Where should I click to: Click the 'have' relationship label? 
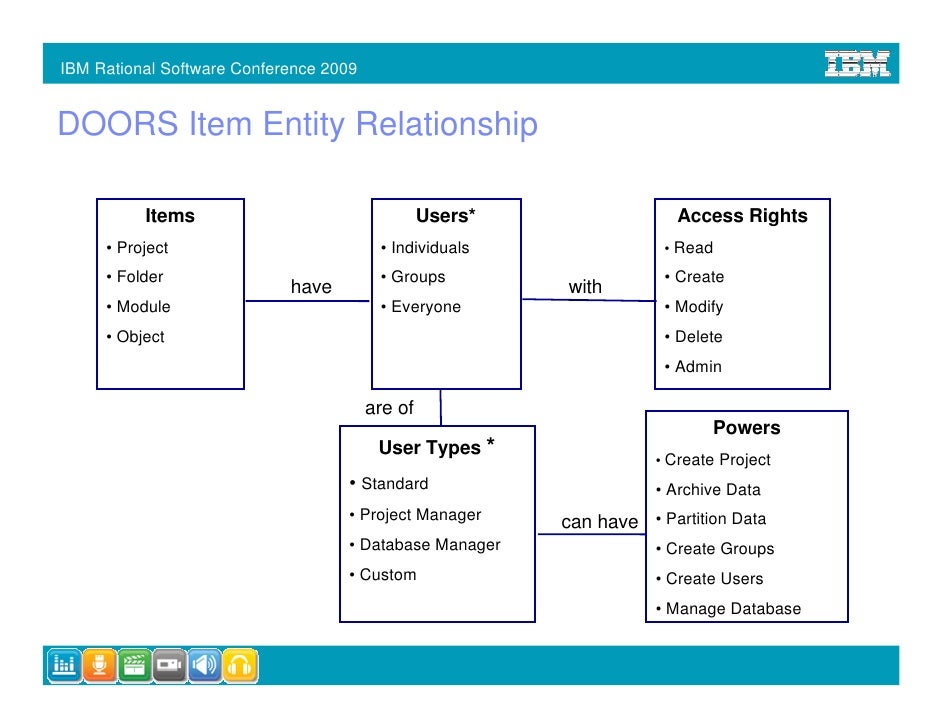311,287
